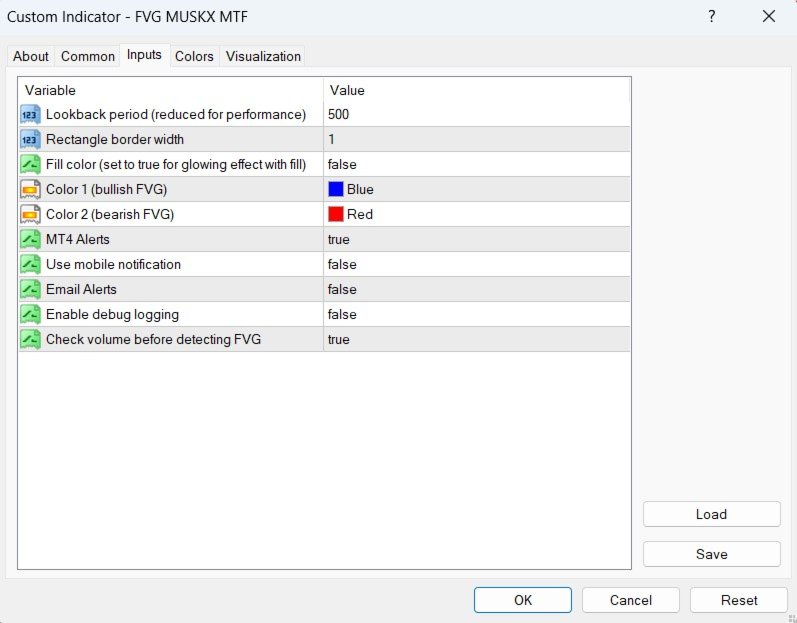Confirm settings with the OK button
Image resolution: width=797 pixels, height=623 pixels.
523,600
